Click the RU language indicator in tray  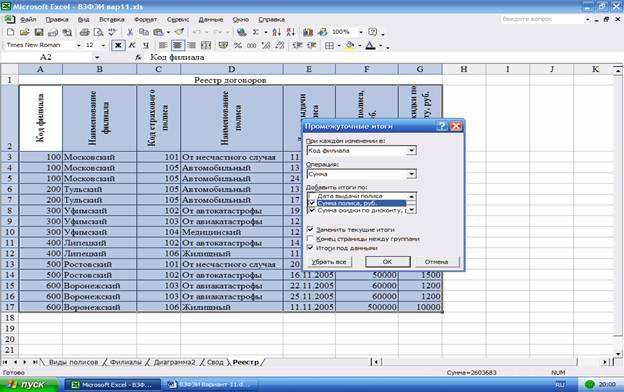560,385
